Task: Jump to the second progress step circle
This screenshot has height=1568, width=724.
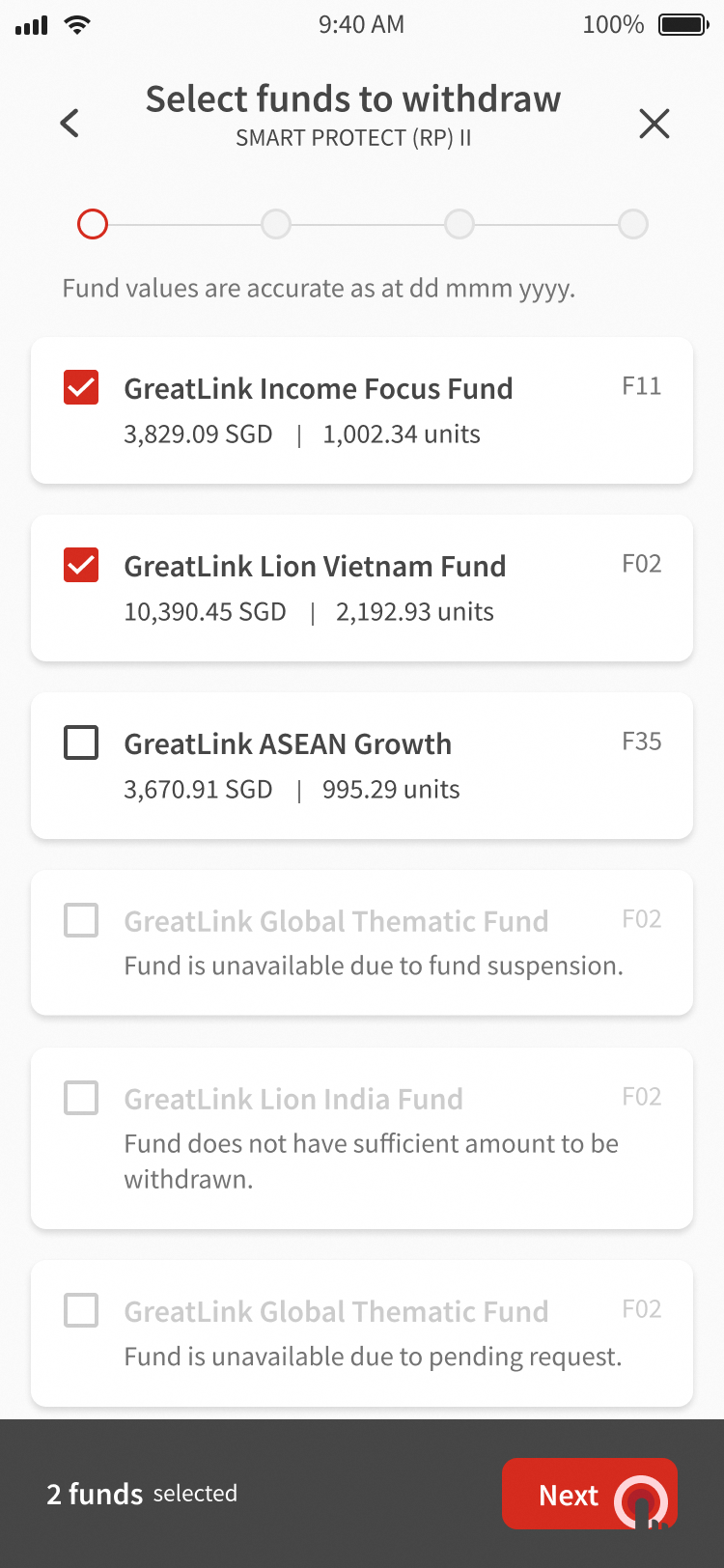Action: (x=276, y=224)
